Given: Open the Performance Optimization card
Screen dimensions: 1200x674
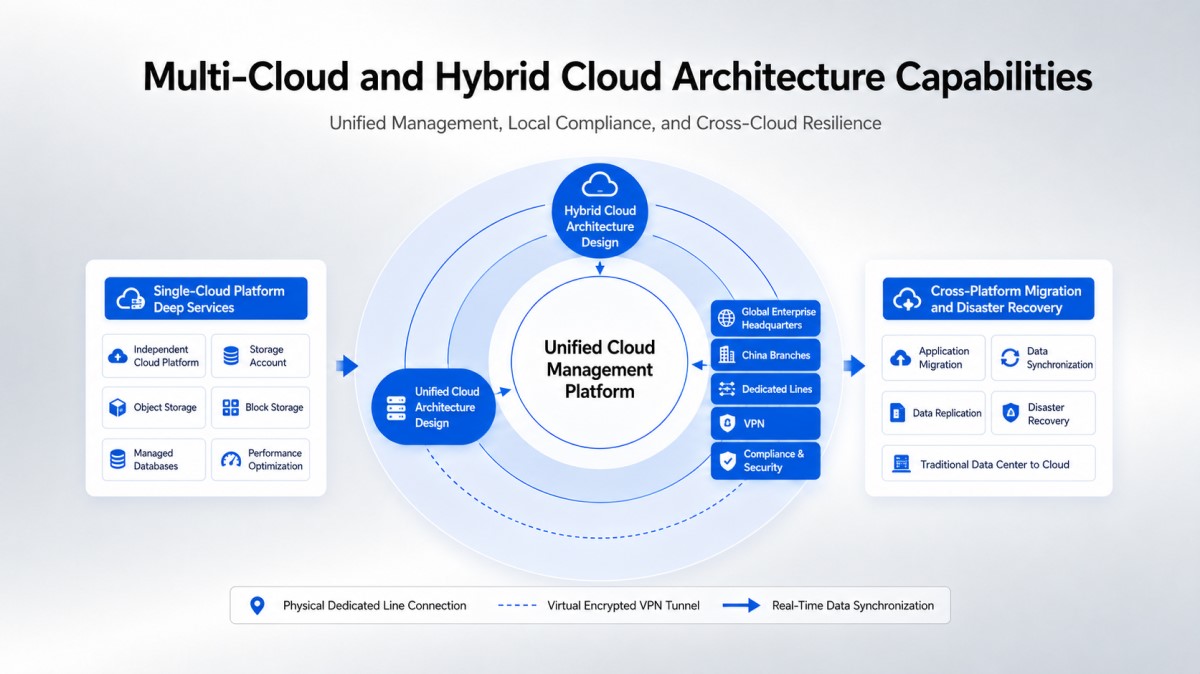Looking at the screenshot, I should tap(260, 460).
